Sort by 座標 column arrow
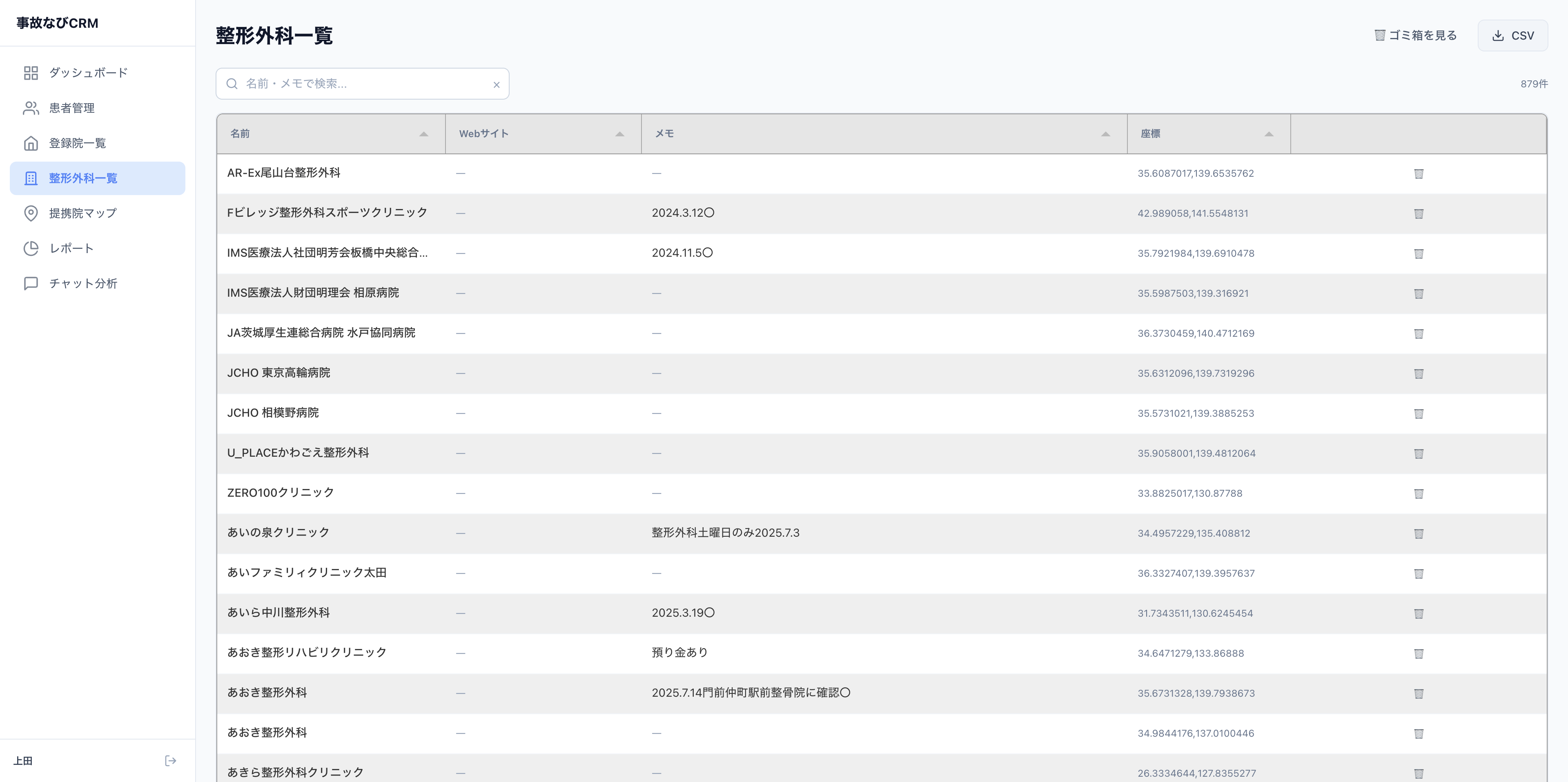Viewport: 1568px width, 782px height. tap(1269, 134)
